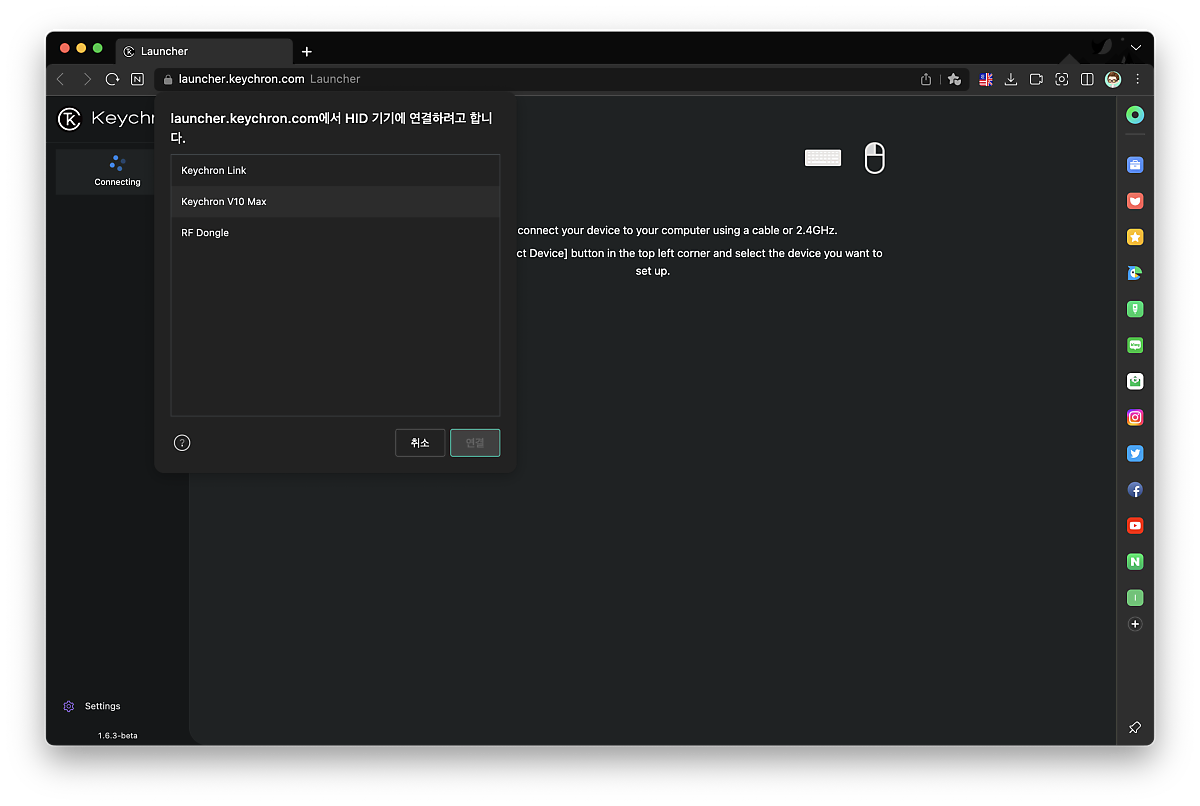The height and width of the screenshot is (806, 1200).
Task: Open Facebook in the sidebar
Action: pos(1135,490)
